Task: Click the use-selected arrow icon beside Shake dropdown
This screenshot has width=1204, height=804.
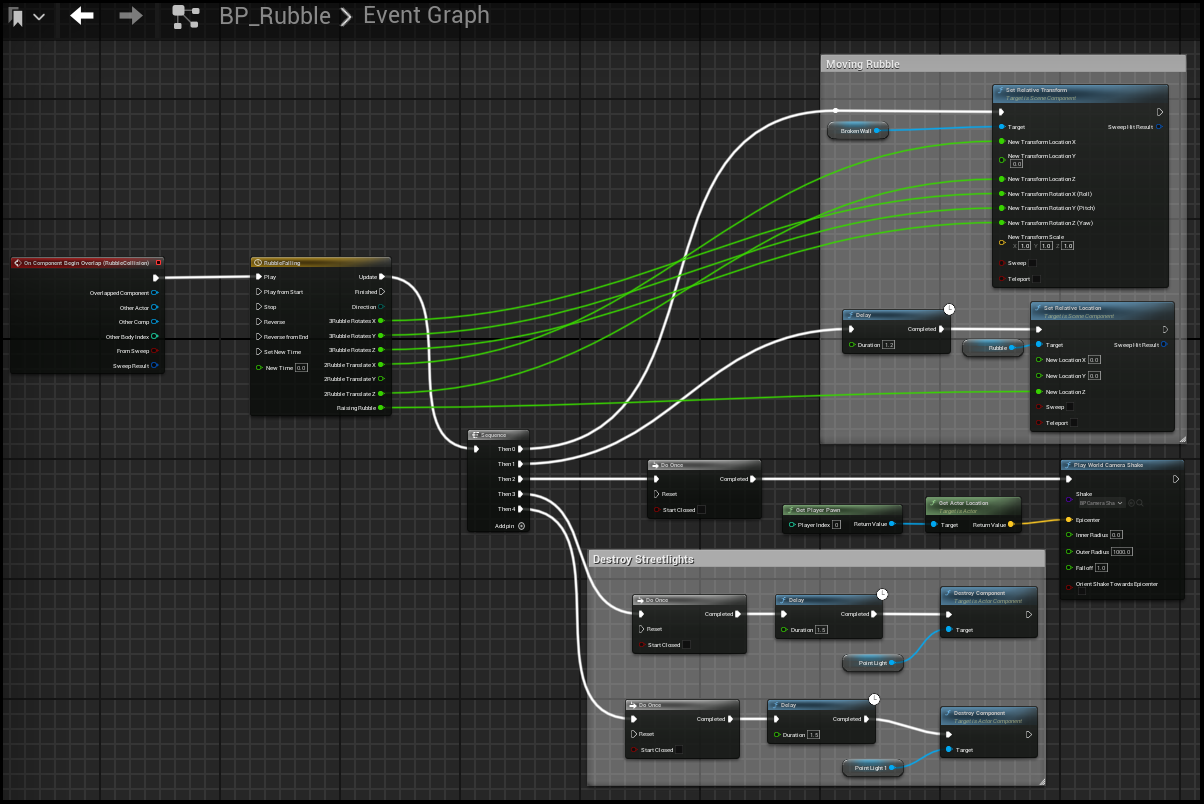Action: pos(1130,503)
